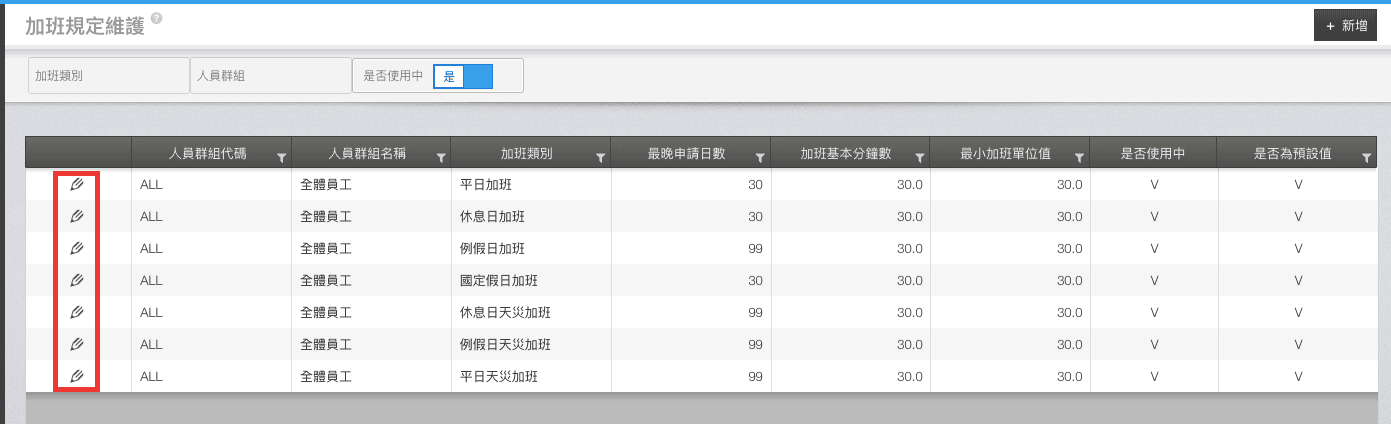Open filter for 人員群組代碼 column
This screenshot has width=1391, height=424.
(281, 157)
